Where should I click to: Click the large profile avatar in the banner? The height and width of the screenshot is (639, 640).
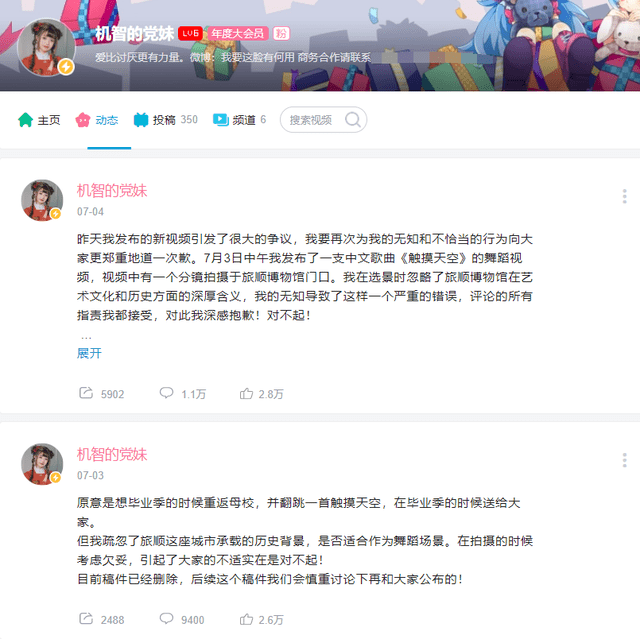tap(46, 47)
